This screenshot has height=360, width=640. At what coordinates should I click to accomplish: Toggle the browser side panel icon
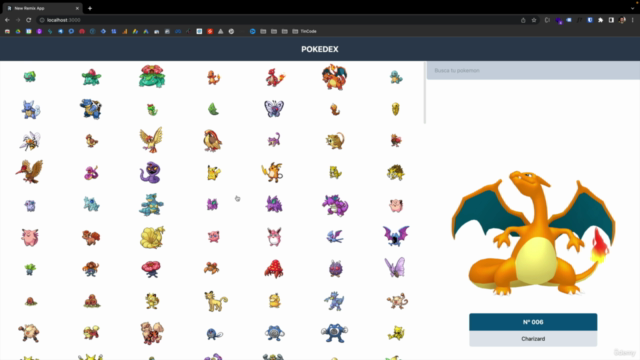coord(611,20)
